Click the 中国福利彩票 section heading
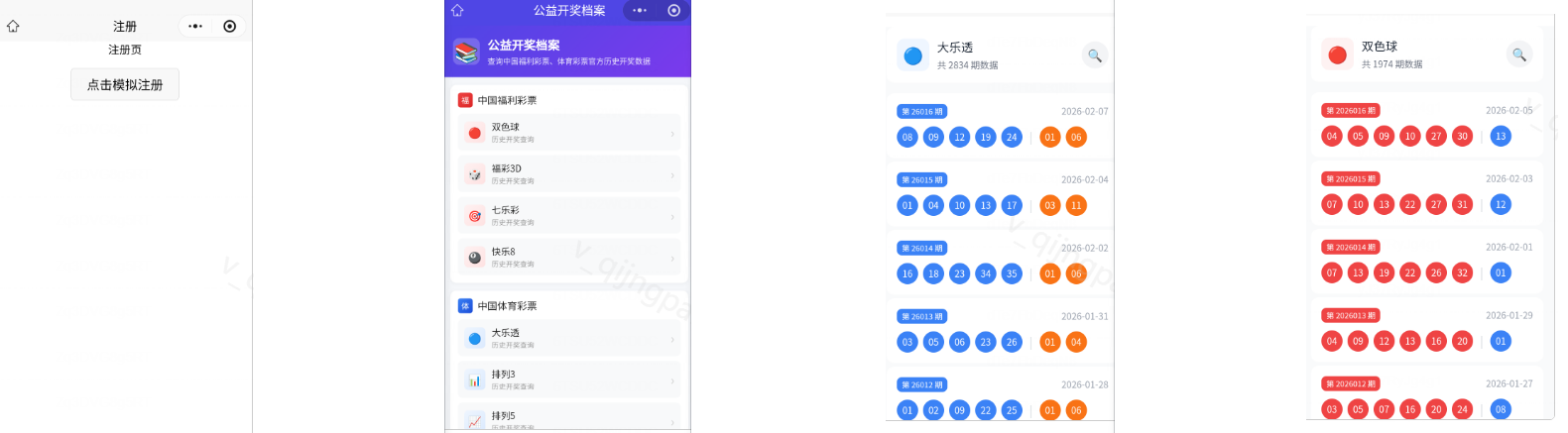 tap(508, 100)
